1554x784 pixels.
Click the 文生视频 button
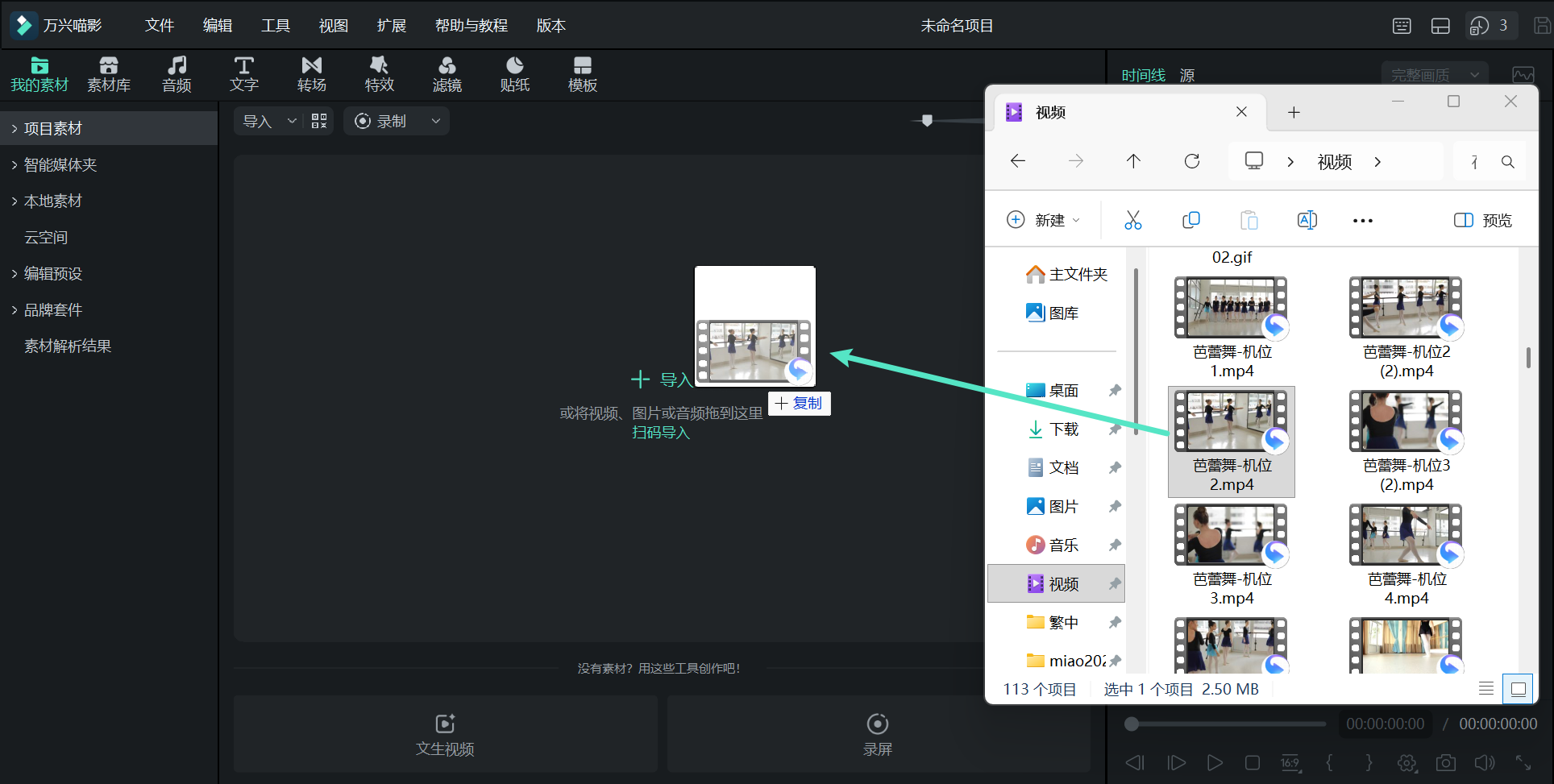click(445, 734)
